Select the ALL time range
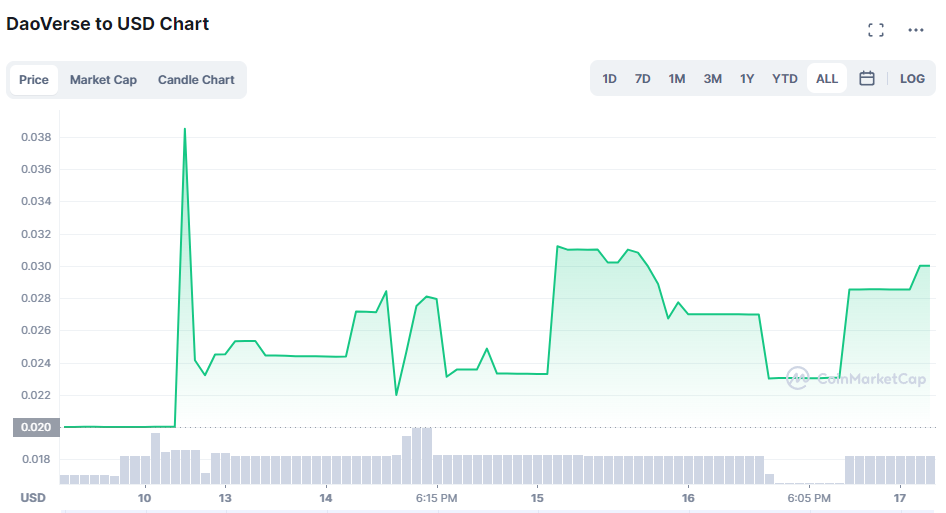946x513 pixels. coord(827,78)
